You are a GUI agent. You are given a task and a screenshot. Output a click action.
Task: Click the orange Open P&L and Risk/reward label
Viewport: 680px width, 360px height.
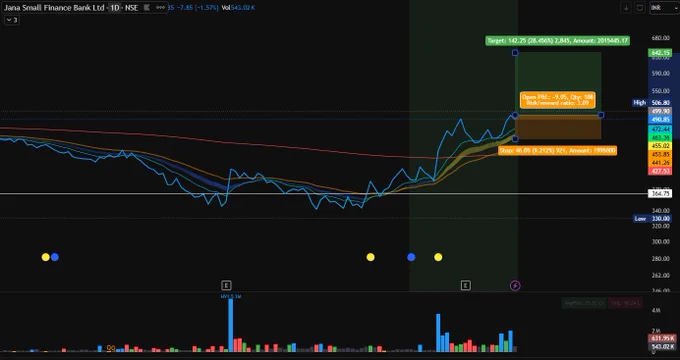tap(557, 100)
